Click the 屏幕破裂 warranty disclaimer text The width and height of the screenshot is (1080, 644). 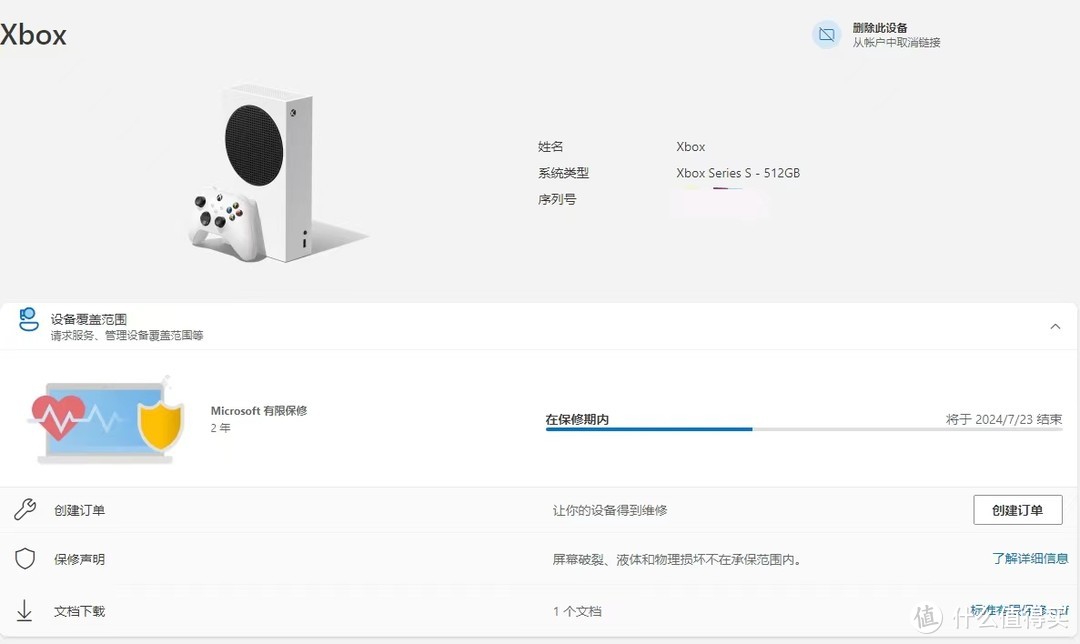(678, 559)
